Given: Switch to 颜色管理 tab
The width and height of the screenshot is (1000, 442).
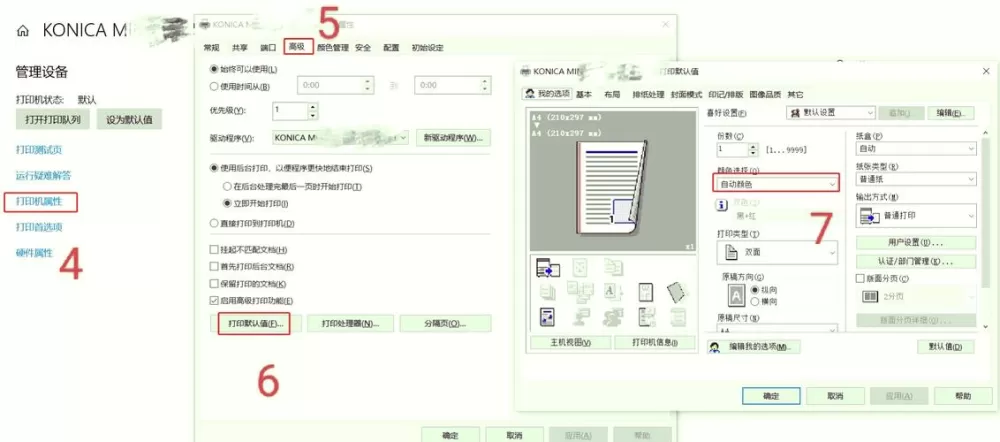Looking at the screenshot, I should (332, 48).
